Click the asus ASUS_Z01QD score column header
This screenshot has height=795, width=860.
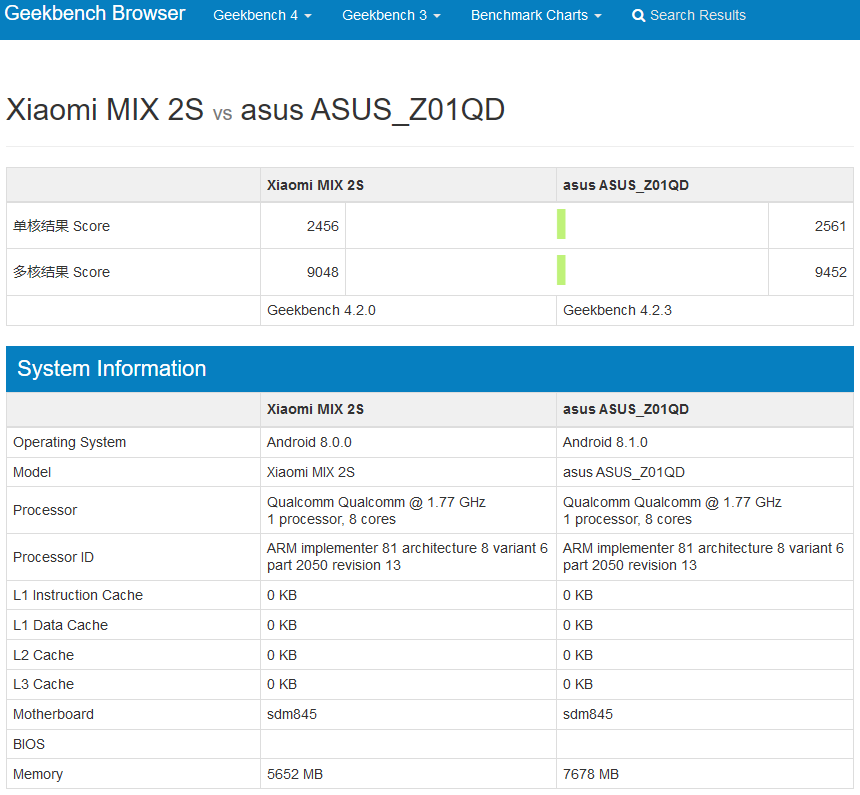[625, 185]
